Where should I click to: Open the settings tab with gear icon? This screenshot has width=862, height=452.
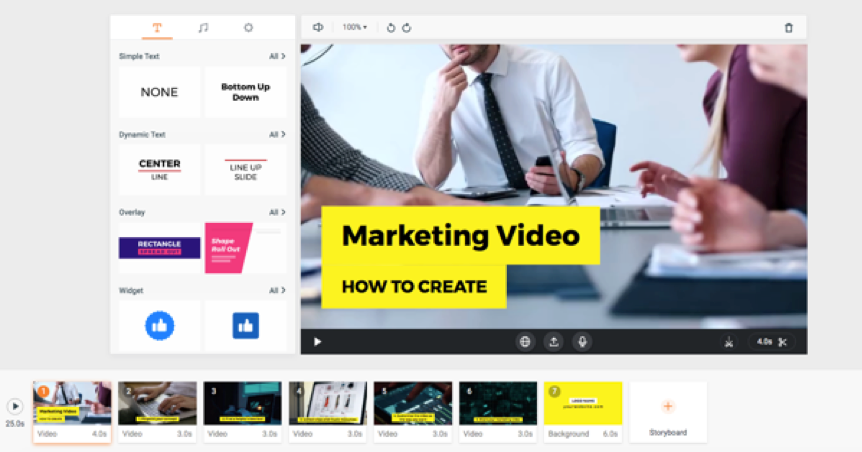click(x=248, y=28)
